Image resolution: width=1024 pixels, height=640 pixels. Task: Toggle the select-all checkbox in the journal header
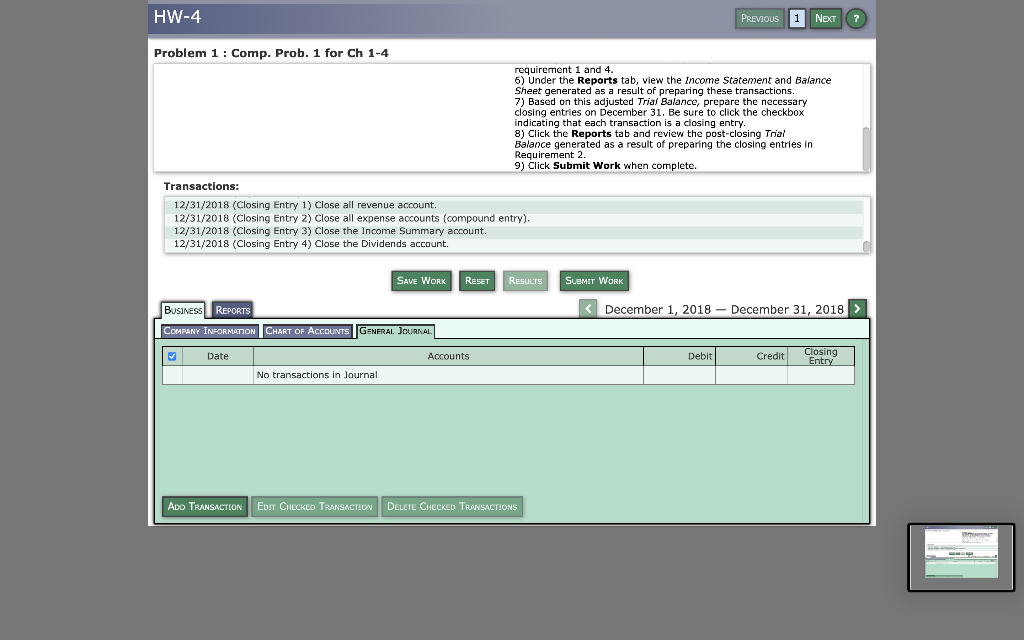(171, 356)
